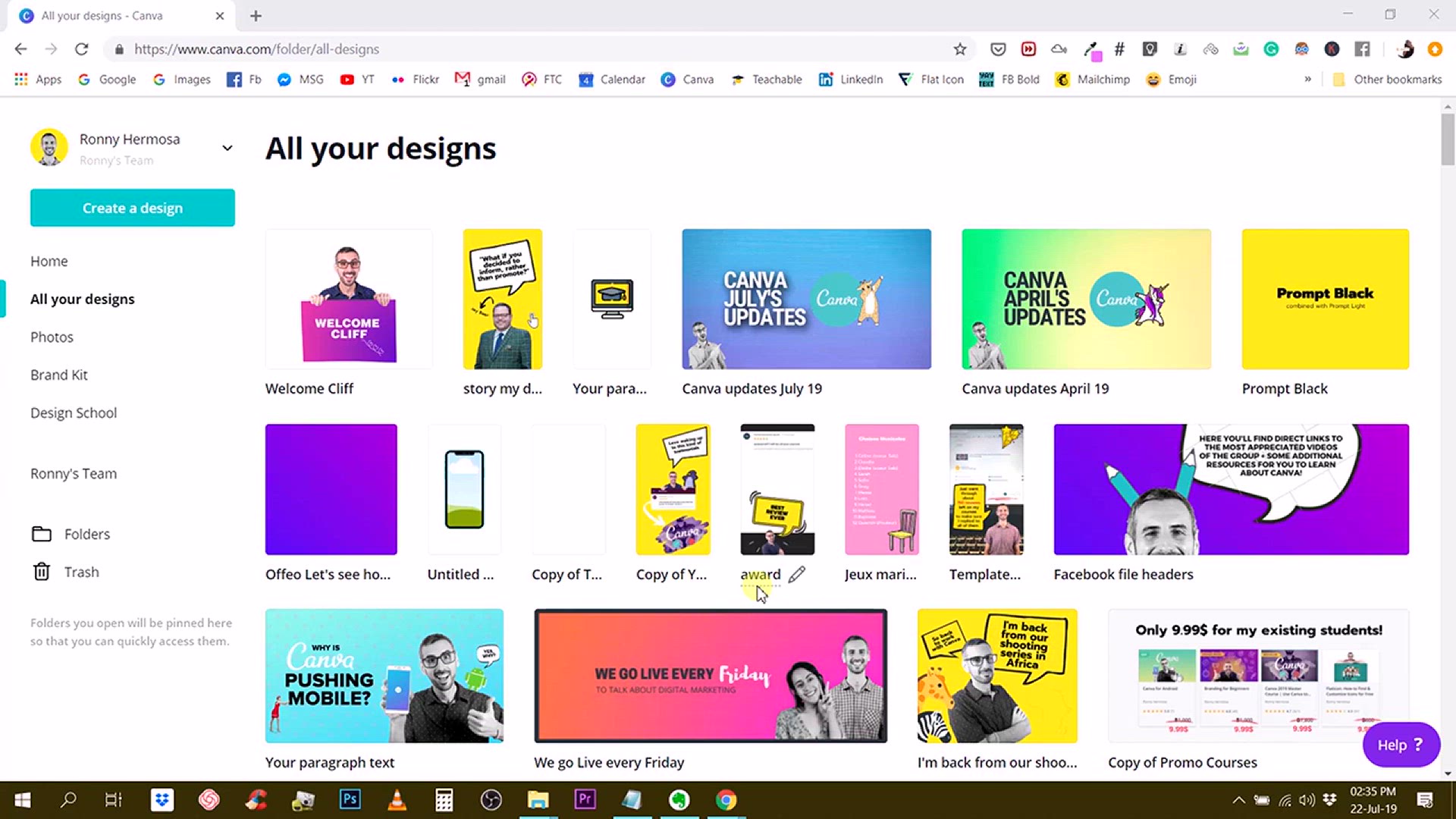Open the Welcome Cliff design thumbnail

click(x=349, y=299)
